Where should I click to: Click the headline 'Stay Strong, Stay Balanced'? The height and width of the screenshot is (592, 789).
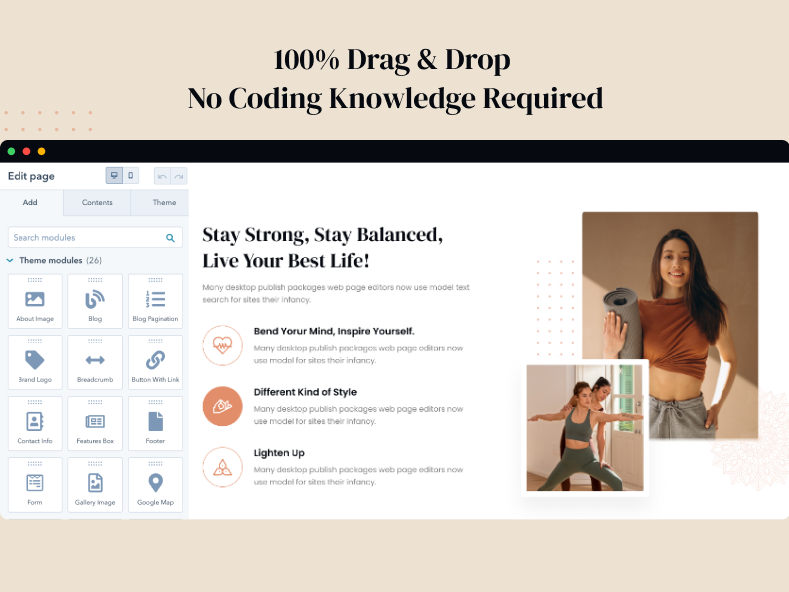pos(323,235)
